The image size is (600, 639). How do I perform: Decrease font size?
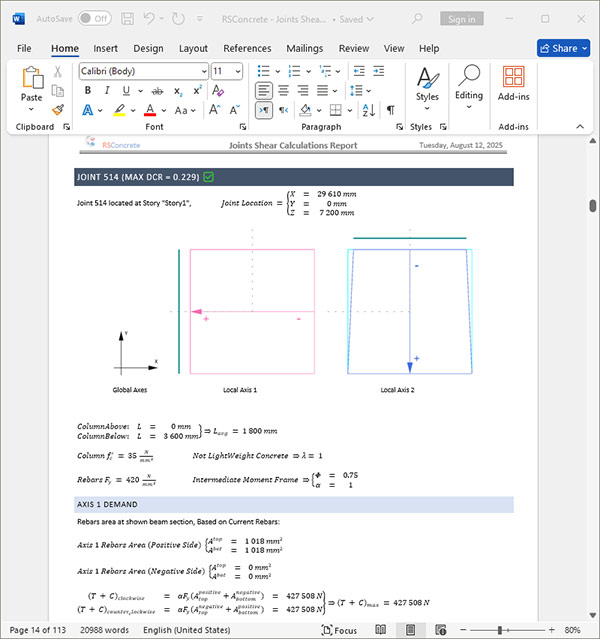(x=234, y=110)
